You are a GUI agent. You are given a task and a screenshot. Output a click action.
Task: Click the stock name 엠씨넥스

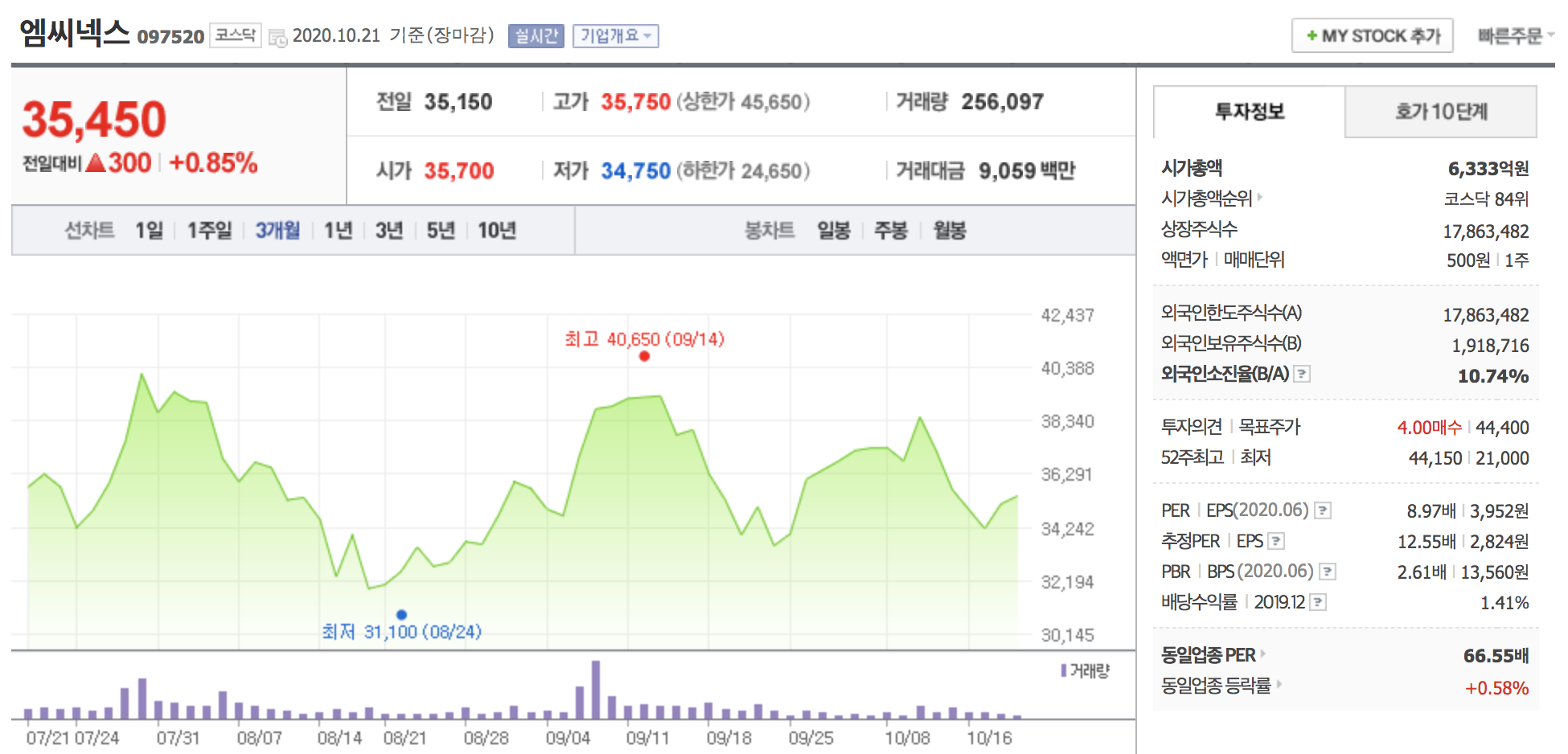click(x=74, y=34)
